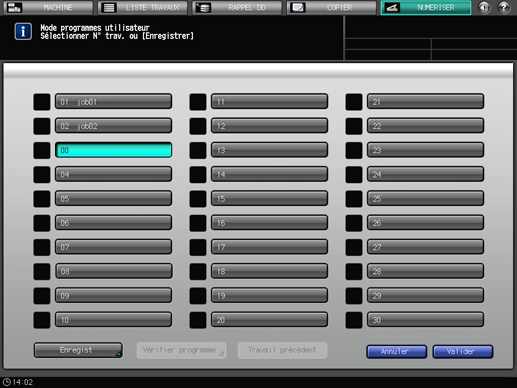517x388 pixels.
Task: Toggle the lock box beside 02 job02
Action: click(x=42, y=126)
